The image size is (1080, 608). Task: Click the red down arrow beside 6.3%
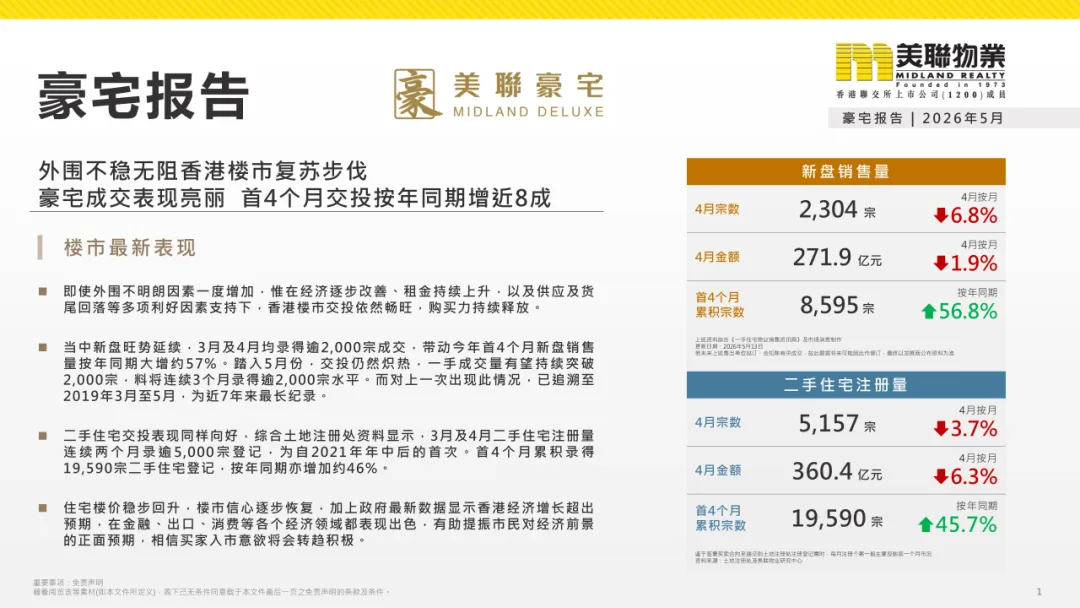click(940, 476)
